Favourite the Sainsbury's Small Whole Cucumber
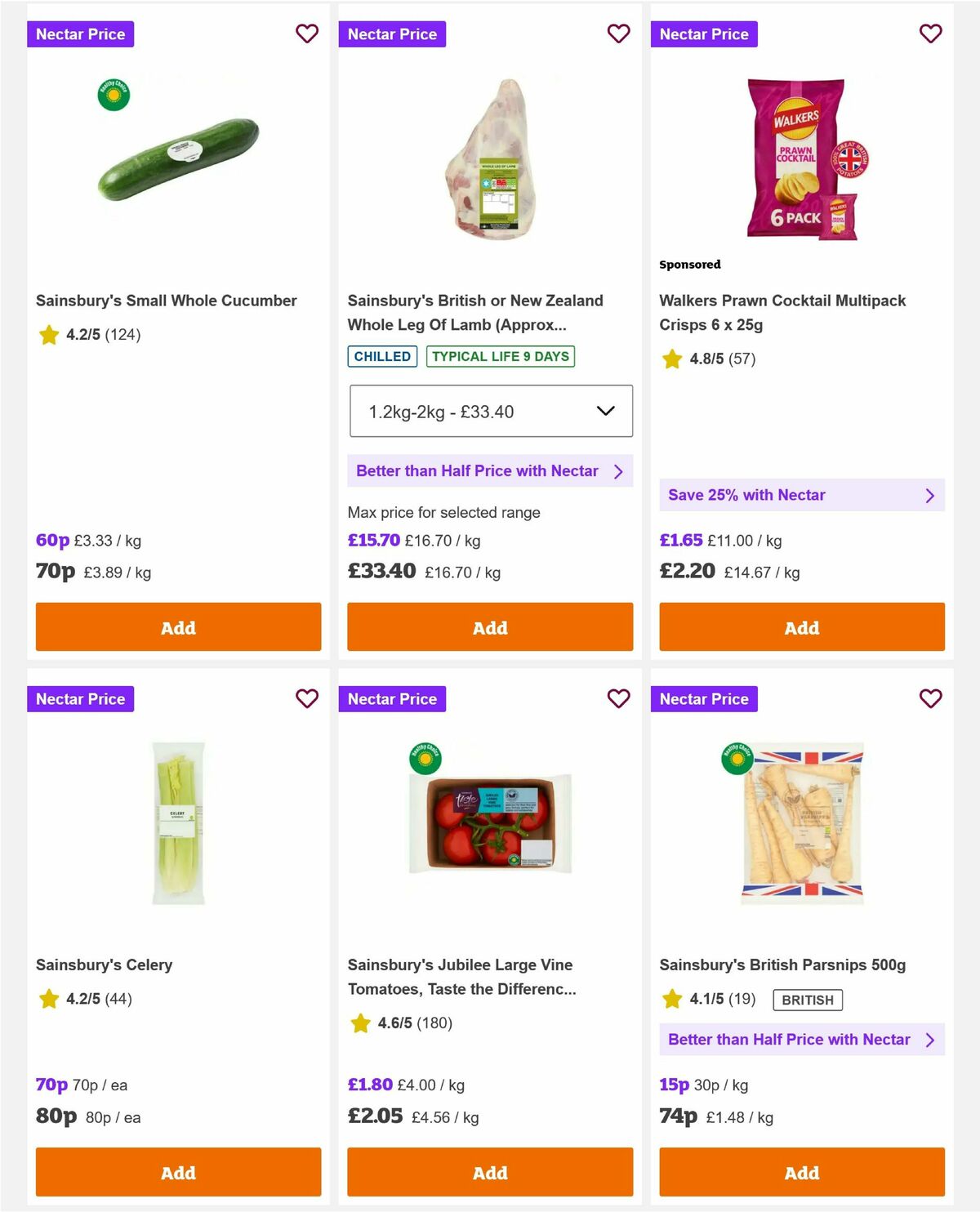The image size is (980, 1212). point(307,33)
